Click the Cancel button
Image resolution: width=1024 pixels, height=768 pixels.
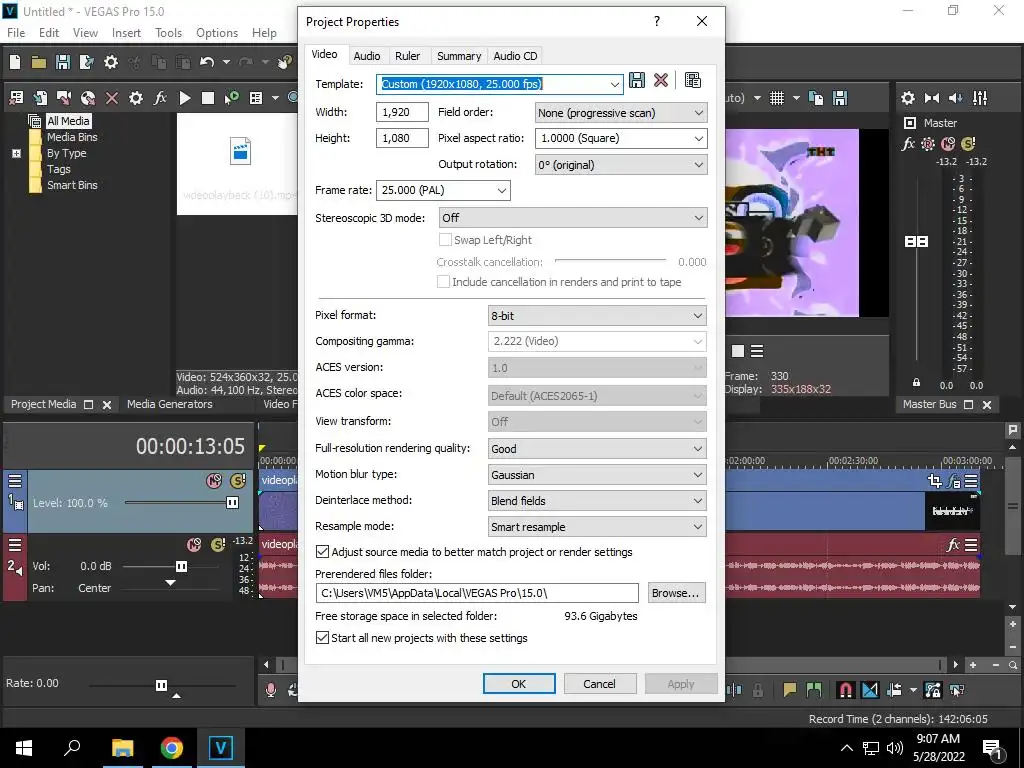pos(599,684)
